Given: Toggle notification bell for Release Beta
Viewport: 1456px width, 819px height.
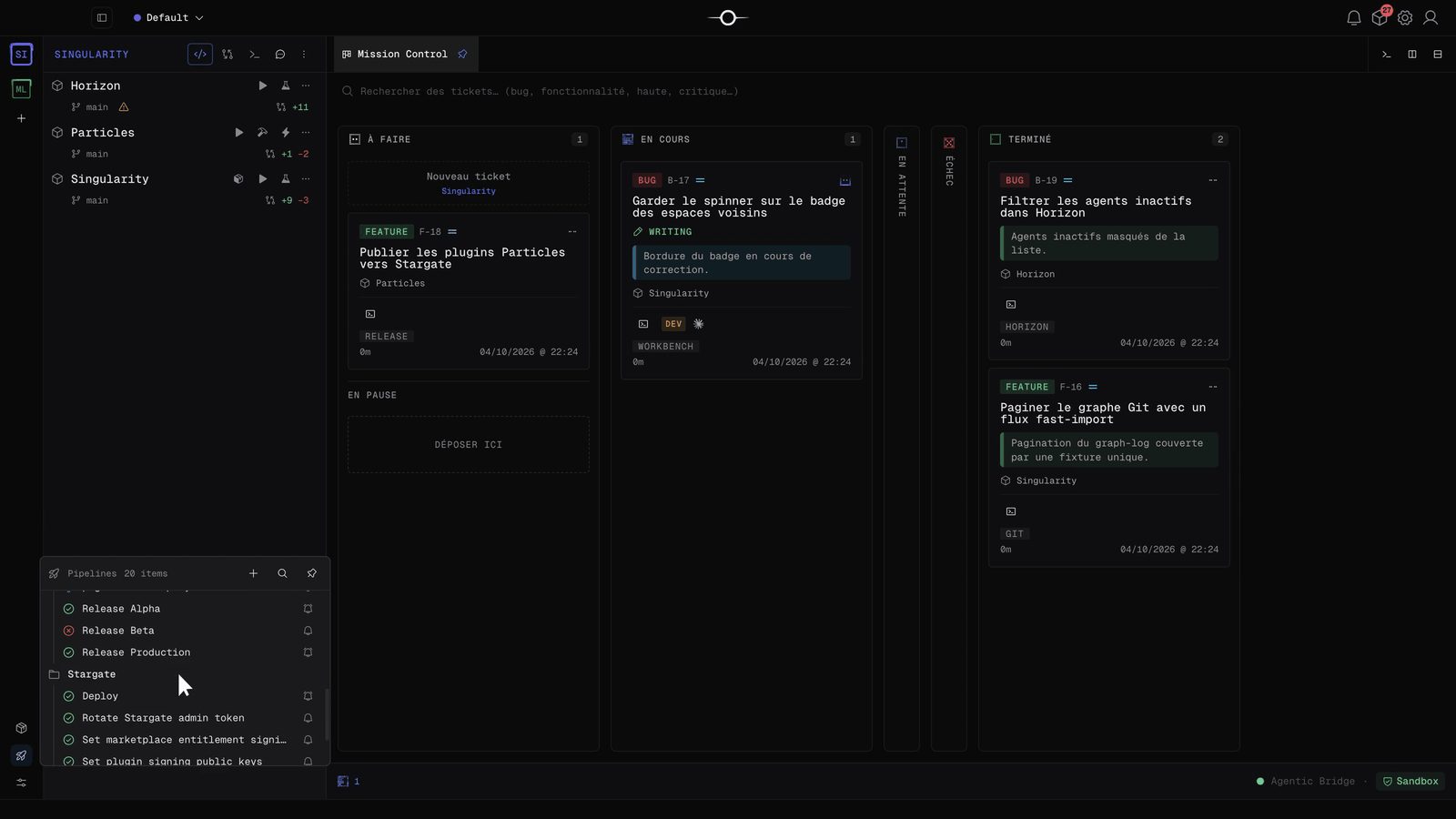Looking at the screenshot, I should click(x=308, y=631).
